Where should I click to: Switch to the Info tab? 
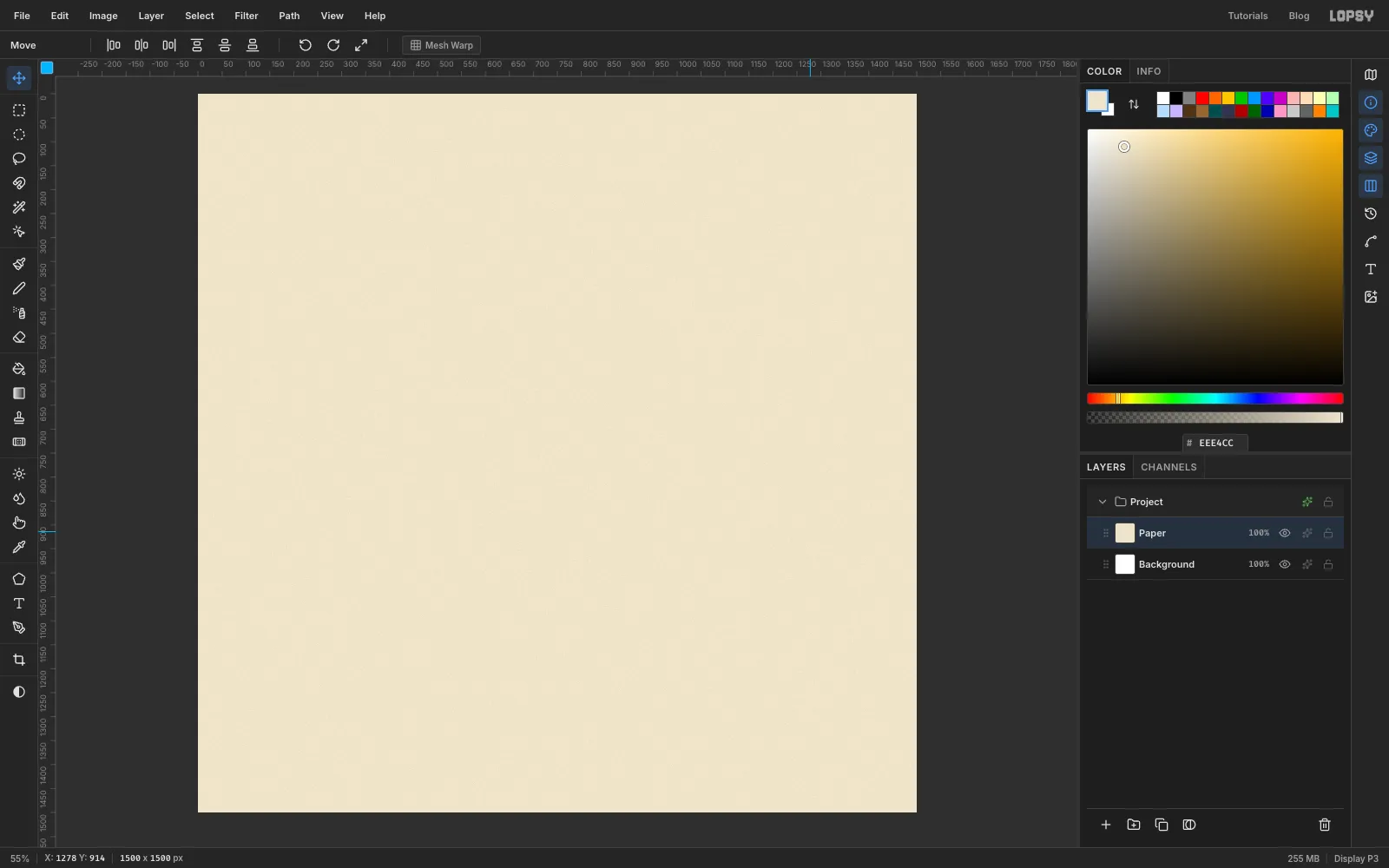(1149, 71)
